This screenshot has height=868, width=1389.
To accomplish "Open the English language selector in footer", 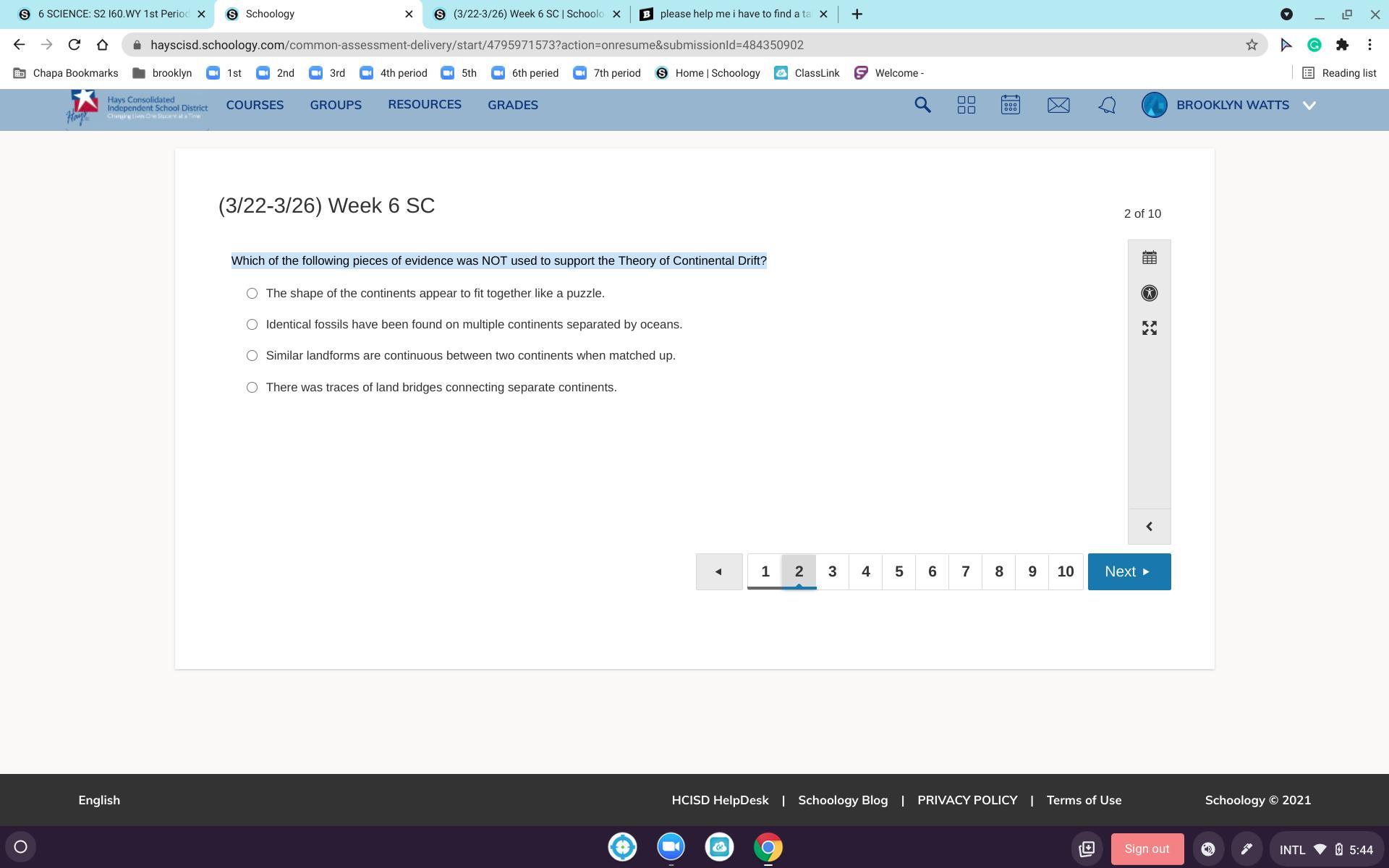I will pos(99,800).
